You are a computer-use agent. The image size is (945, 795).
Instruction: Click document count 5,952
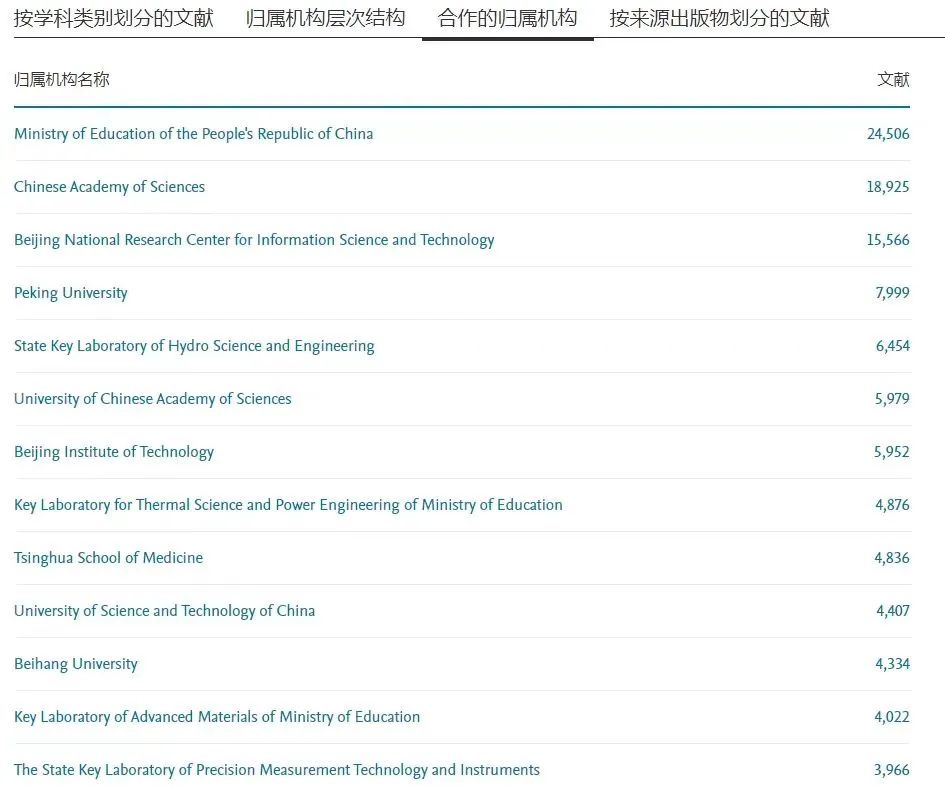(x=891, y=452)
